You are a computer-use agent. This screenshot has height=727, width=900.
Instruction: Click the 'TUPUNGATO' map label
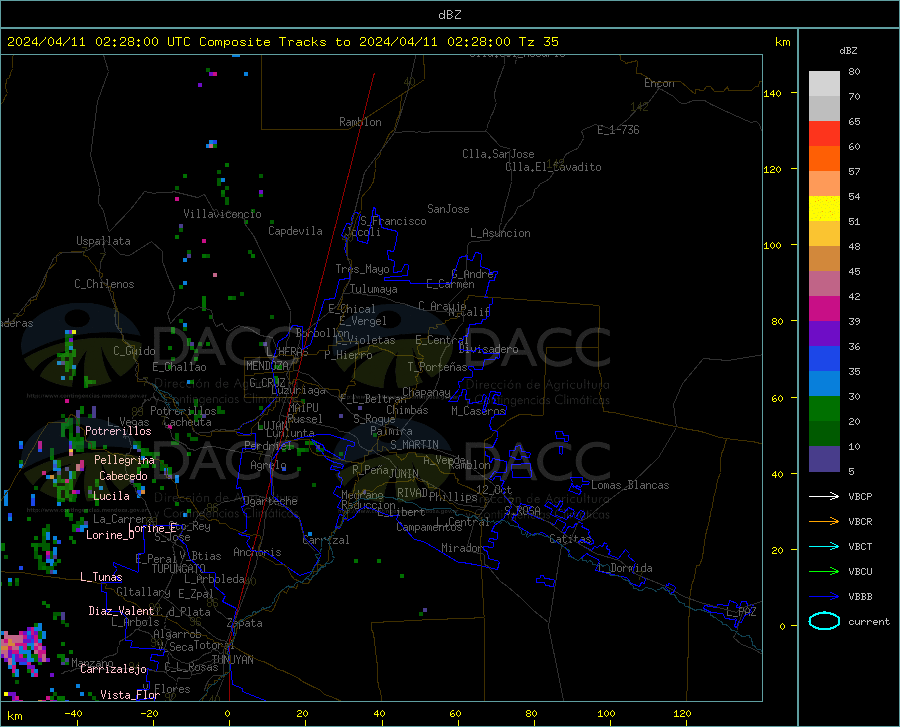coord(179,569)
